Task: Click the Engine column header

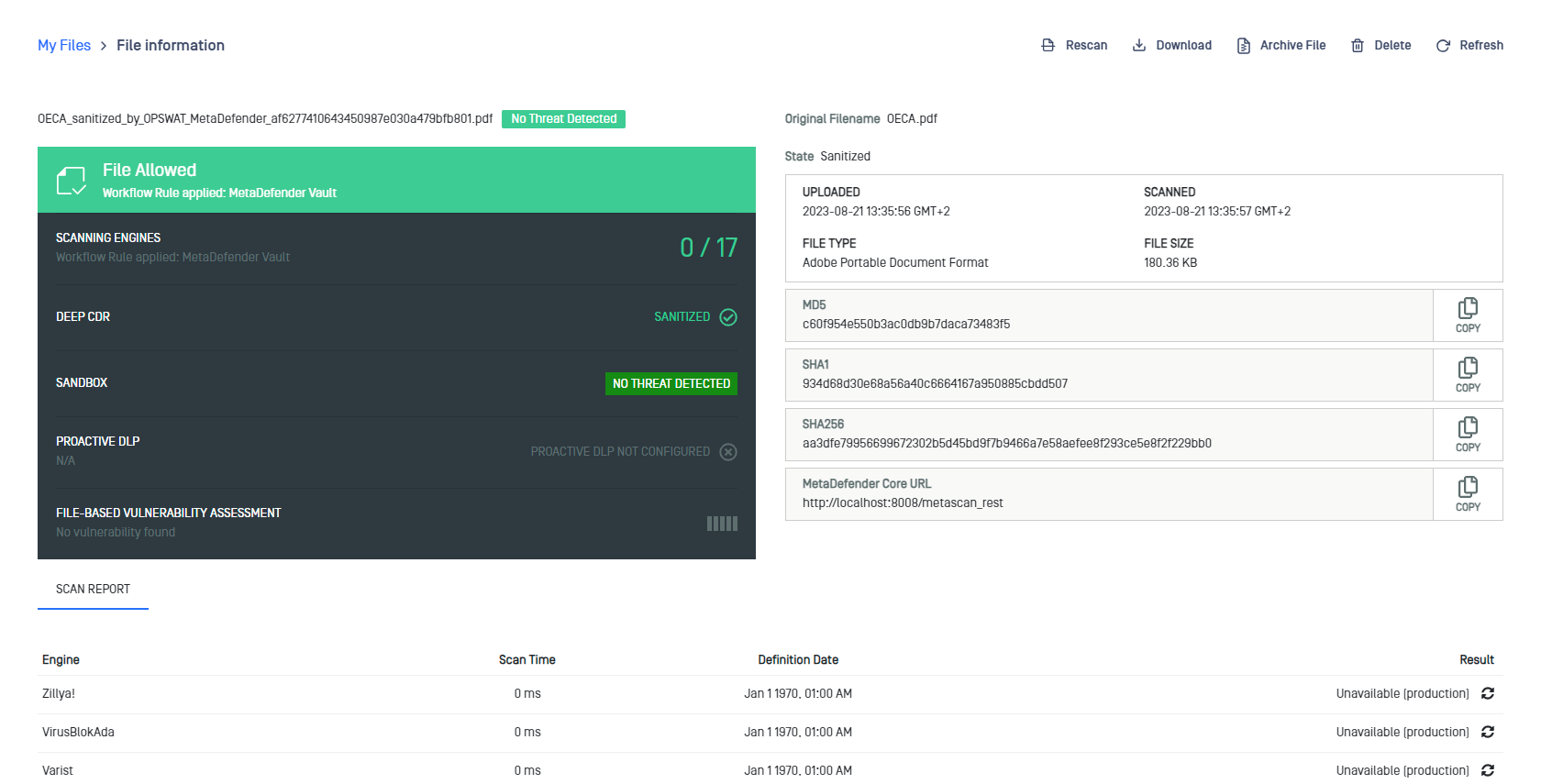Action: (x=61, y=660)
